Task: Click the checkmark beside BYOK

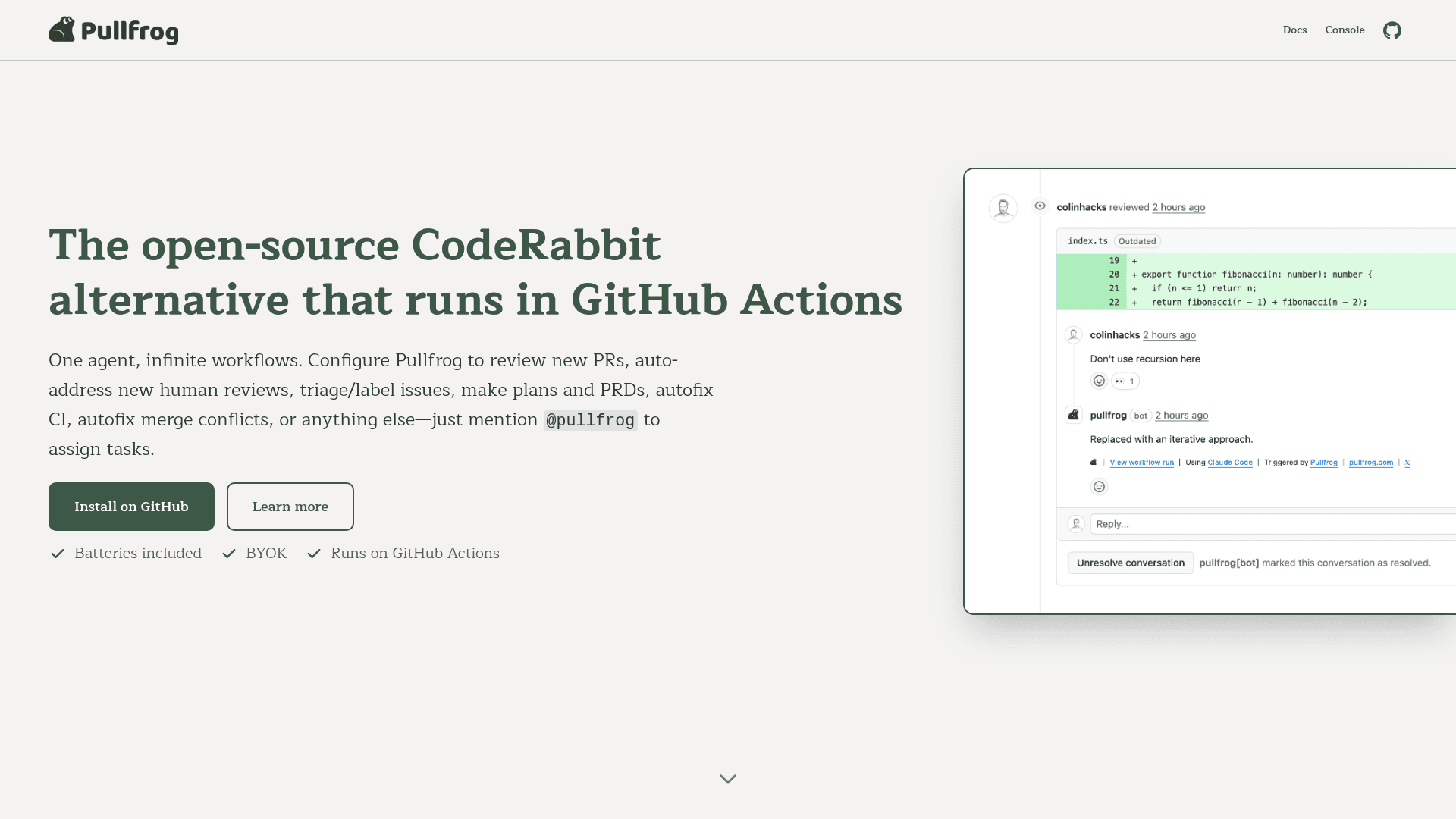Action: (x=229, y=554)
